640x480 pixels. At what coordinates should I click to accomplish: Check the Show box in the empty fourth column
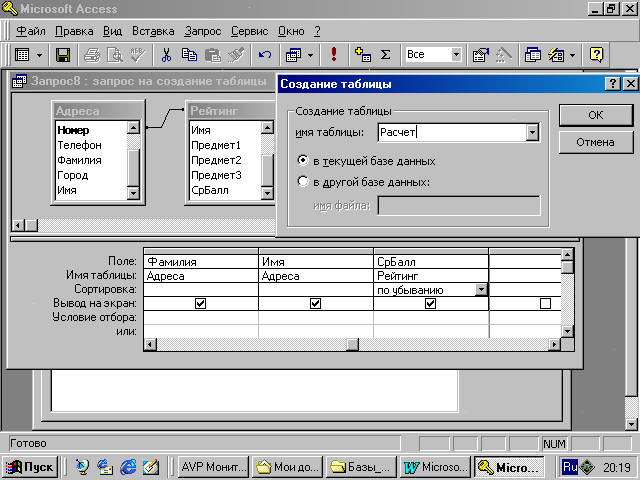pos(545,303)
